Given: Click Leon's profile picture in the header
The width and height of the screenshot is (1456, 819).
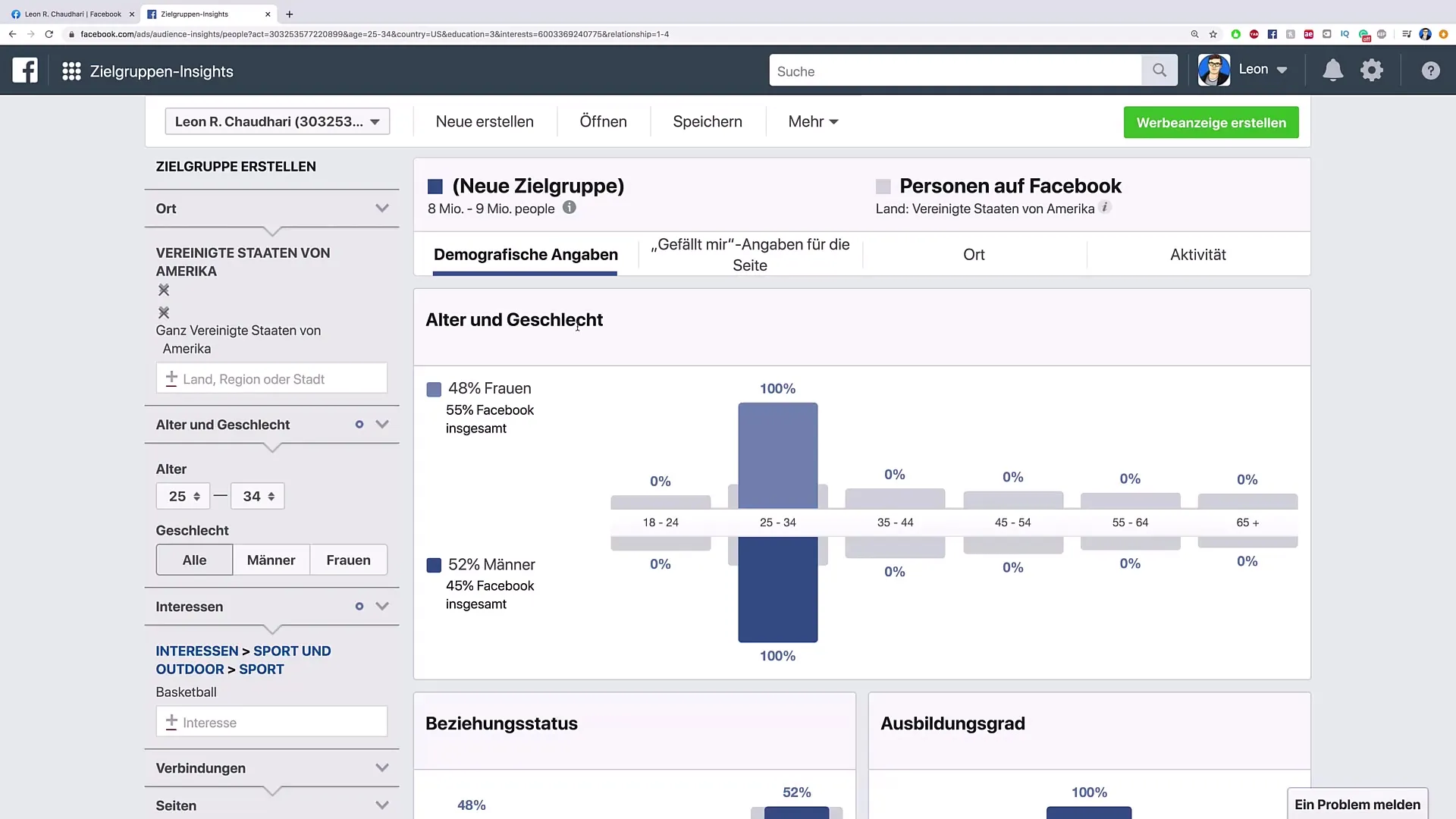Looking at the screenshot, I should pos(1214,71).
